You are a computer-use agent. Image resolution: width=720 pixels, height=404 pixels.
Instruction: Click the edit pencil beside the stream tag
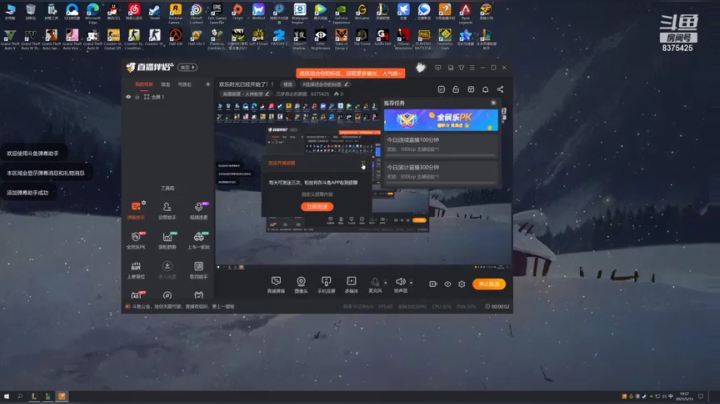347,84
